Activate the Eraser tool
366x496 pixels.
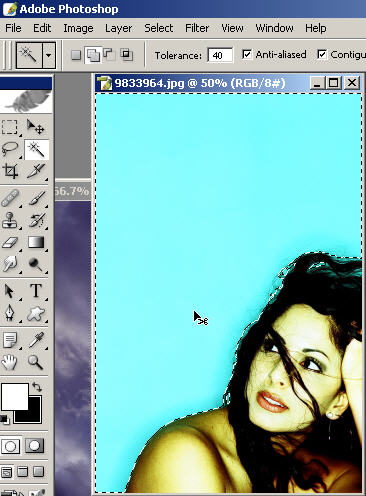click(x=10, y=242)
